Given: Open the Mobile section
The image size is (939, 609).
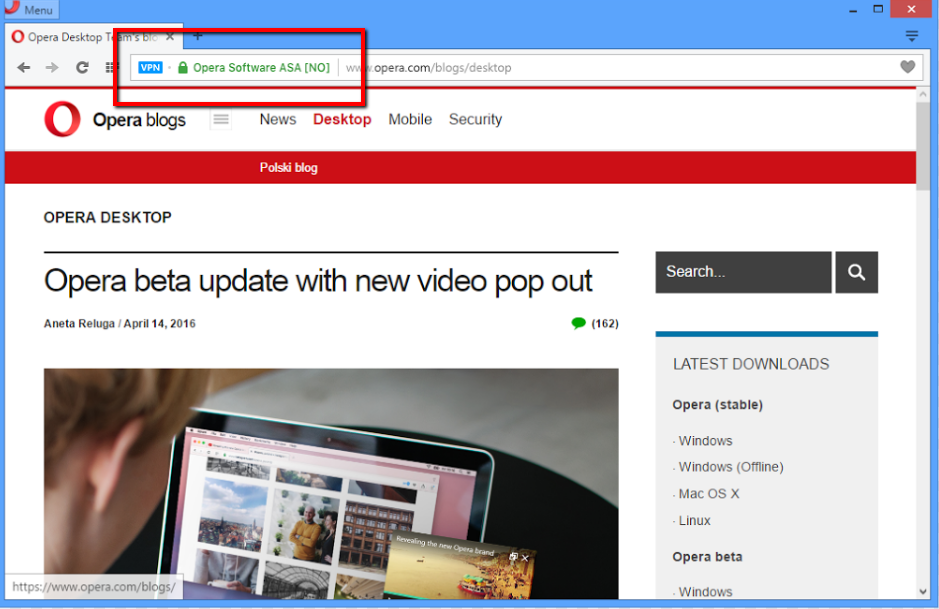Looking at the screenshot, I should 410,119.
